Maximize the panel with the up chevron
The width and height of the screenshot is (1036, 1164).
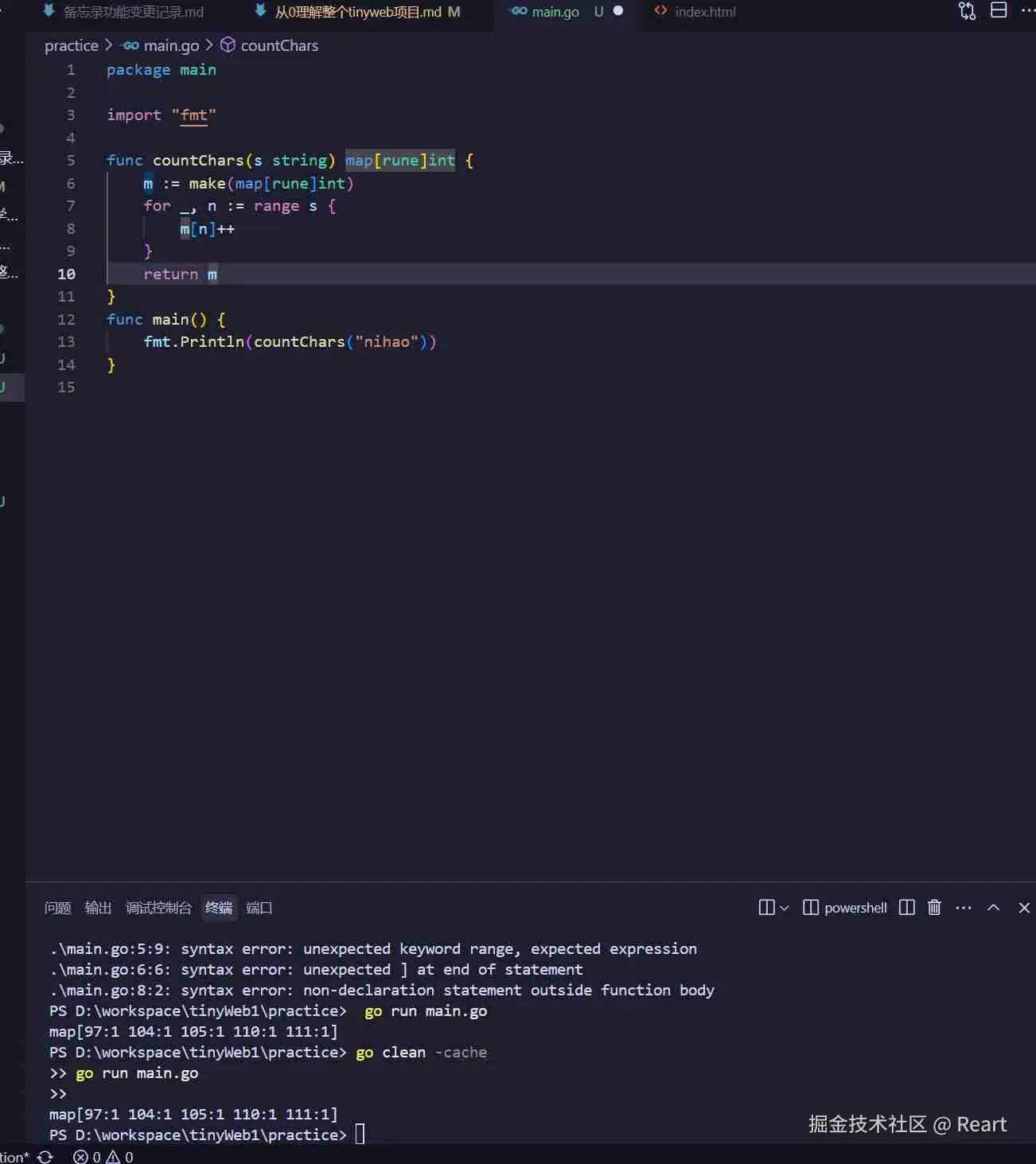pos(994,908)
